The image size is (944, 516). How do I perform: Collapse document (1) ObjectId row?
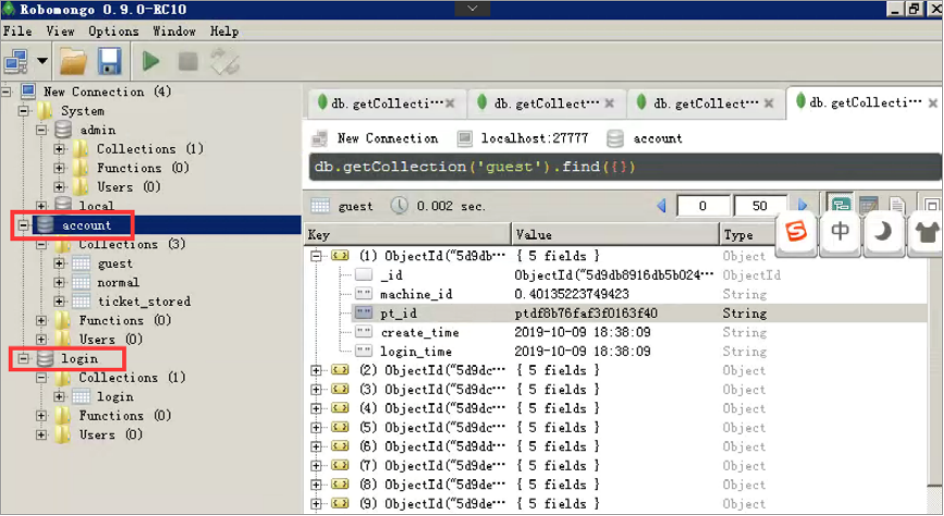[x=316, y=256]
